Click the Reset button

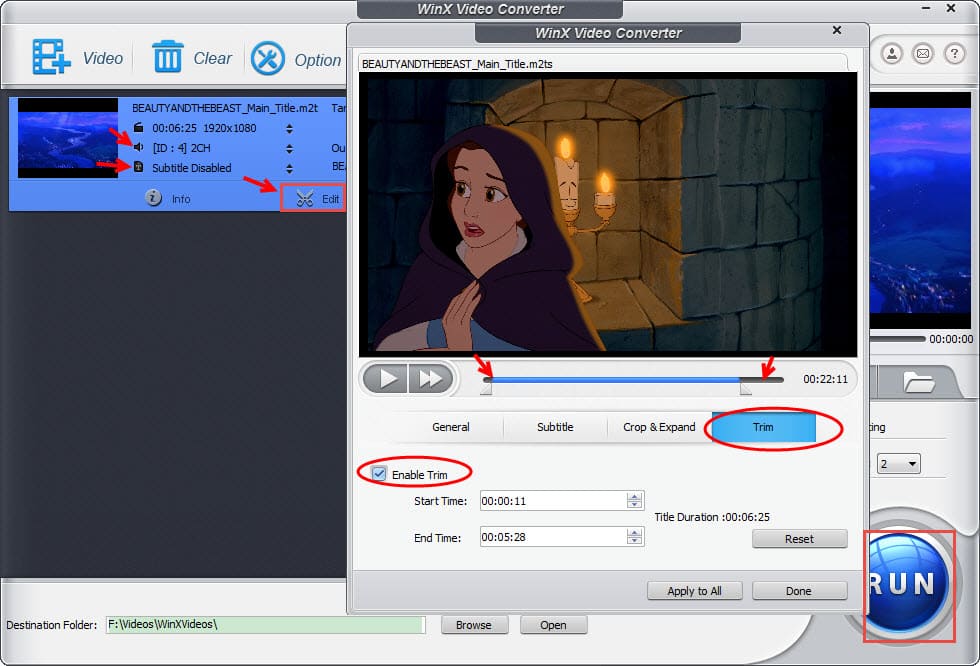799,539
